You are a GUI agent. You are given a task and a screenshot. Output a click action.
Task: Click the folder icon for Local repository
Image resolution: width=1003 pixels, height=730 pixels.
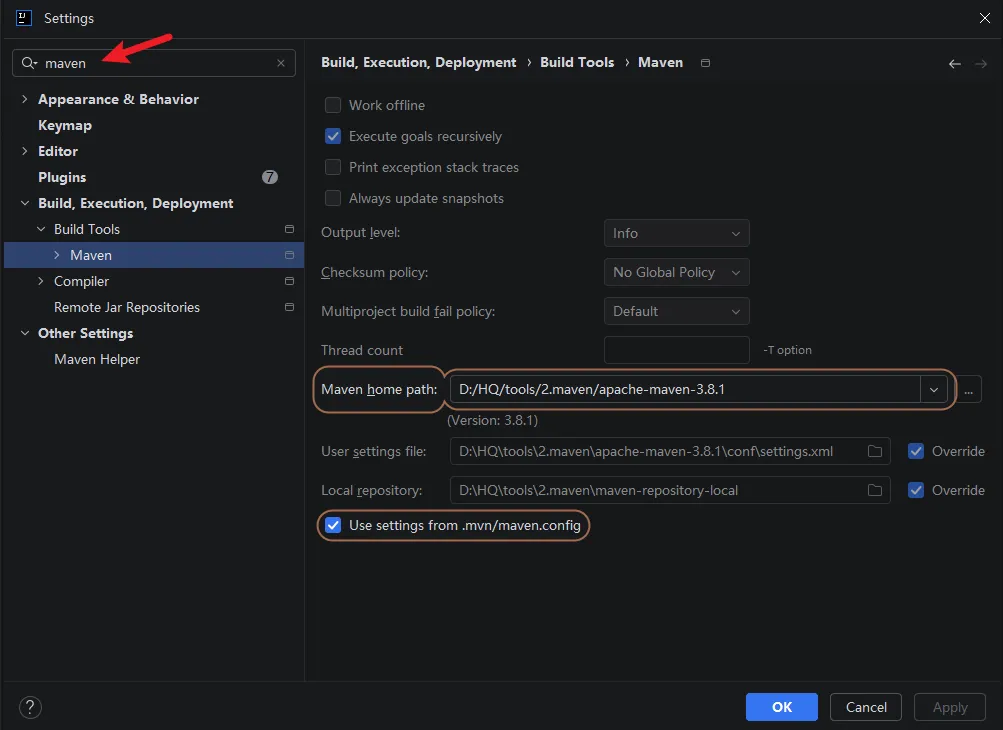(x=874, y=491)
